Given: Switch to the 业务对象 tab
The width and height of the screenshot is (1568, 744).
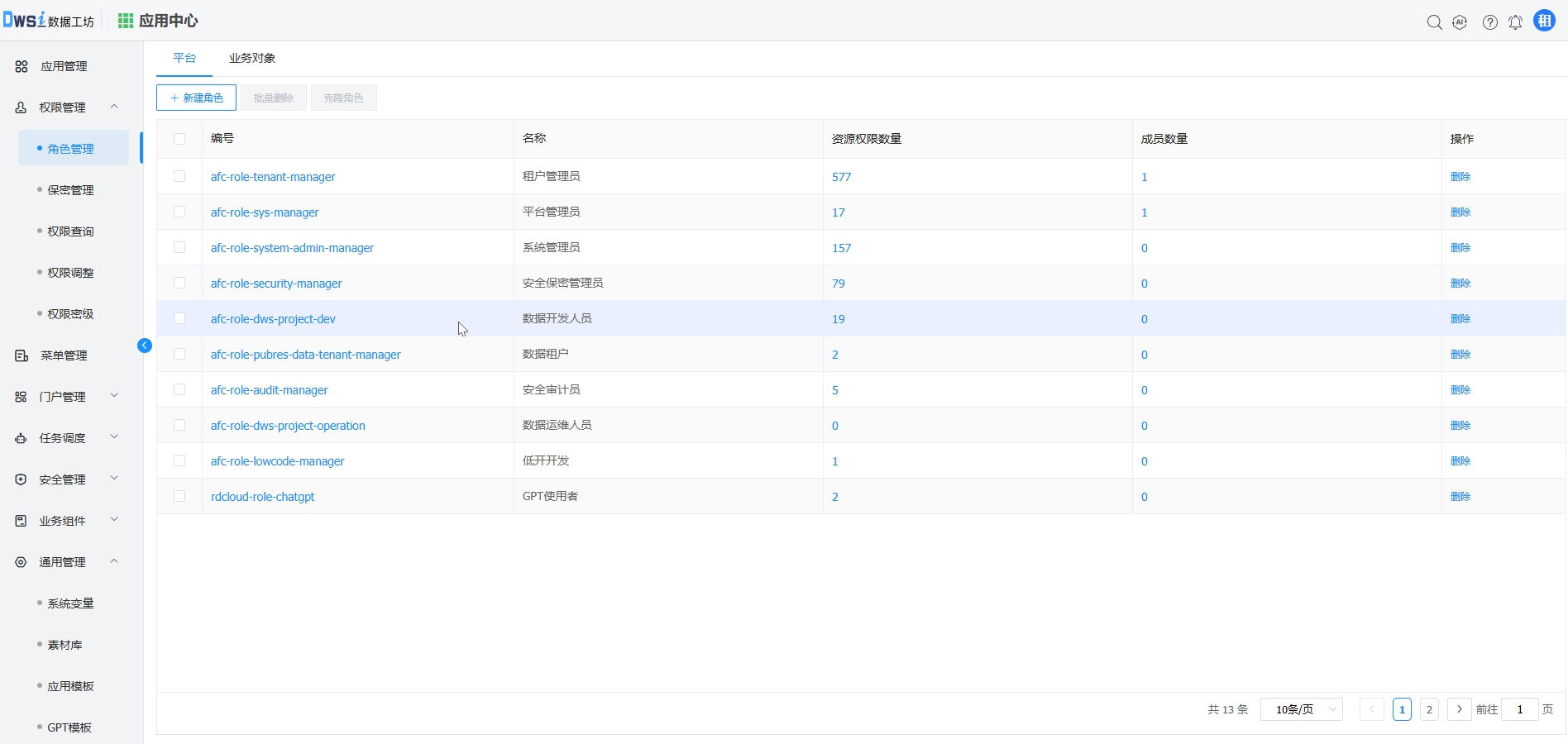Looking at the screenshot, I should [x=252, y=58].
